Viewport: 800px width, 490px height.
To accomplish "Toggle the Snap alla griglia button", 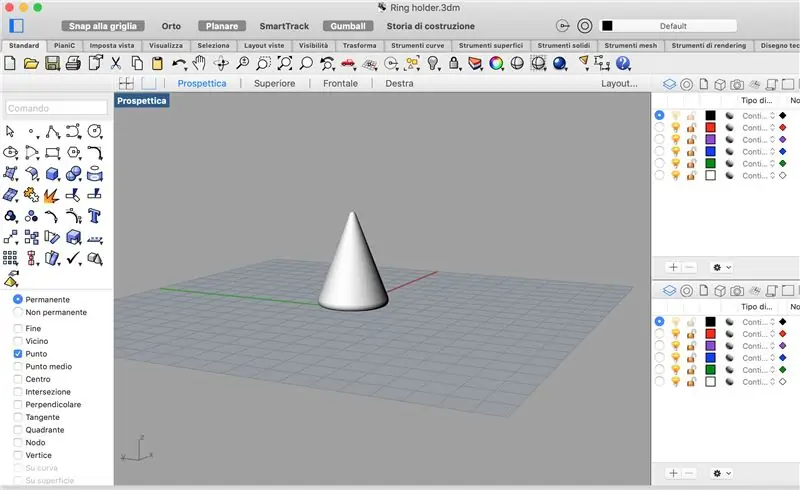I will 103,26.
